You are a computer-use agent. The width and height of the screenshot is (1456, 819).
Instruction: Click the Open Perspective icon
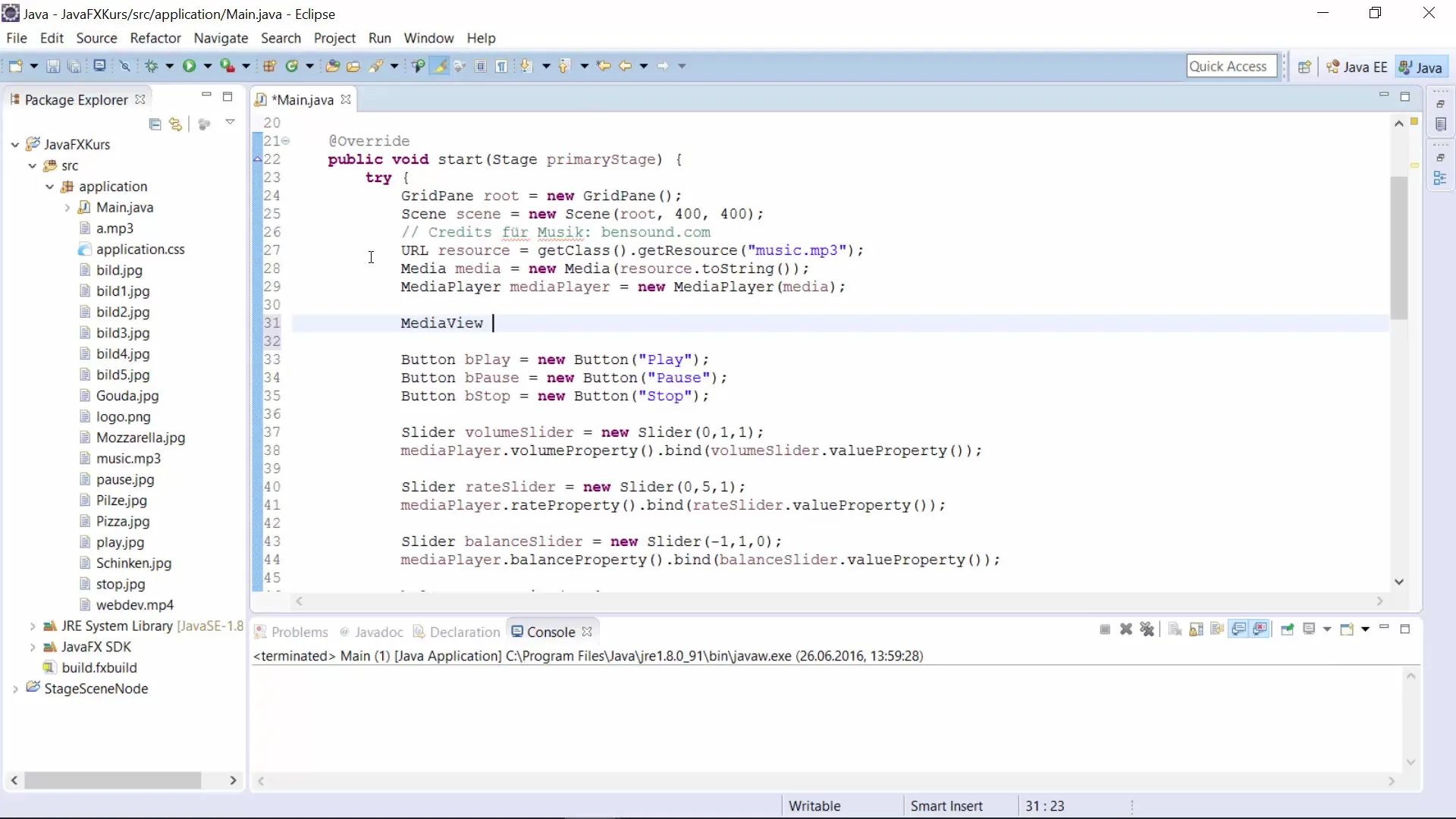point(1304,67)
